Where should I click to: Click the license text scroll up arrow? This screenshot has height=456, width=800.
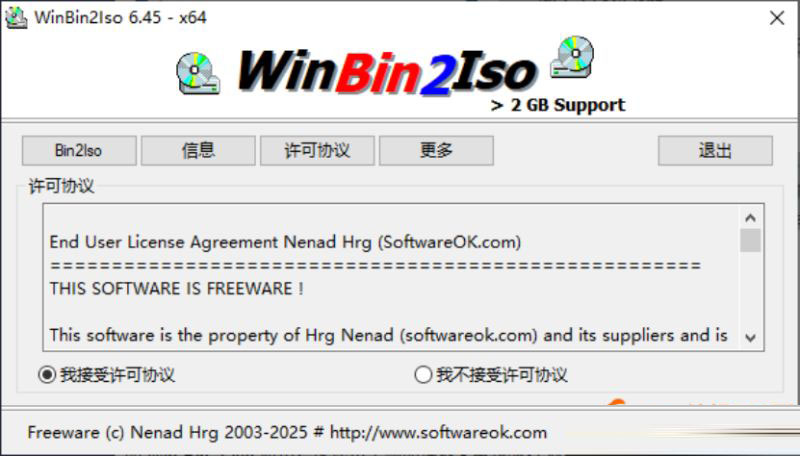[x=750, y=218]
